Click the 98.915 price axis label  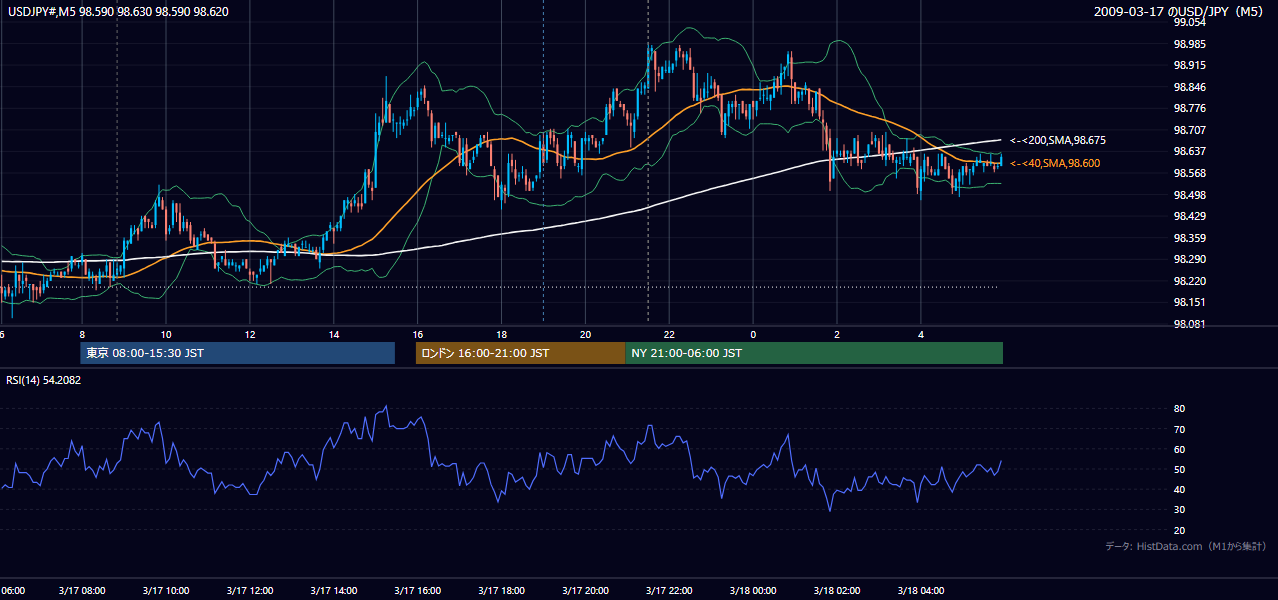(x=1188, y=66)
